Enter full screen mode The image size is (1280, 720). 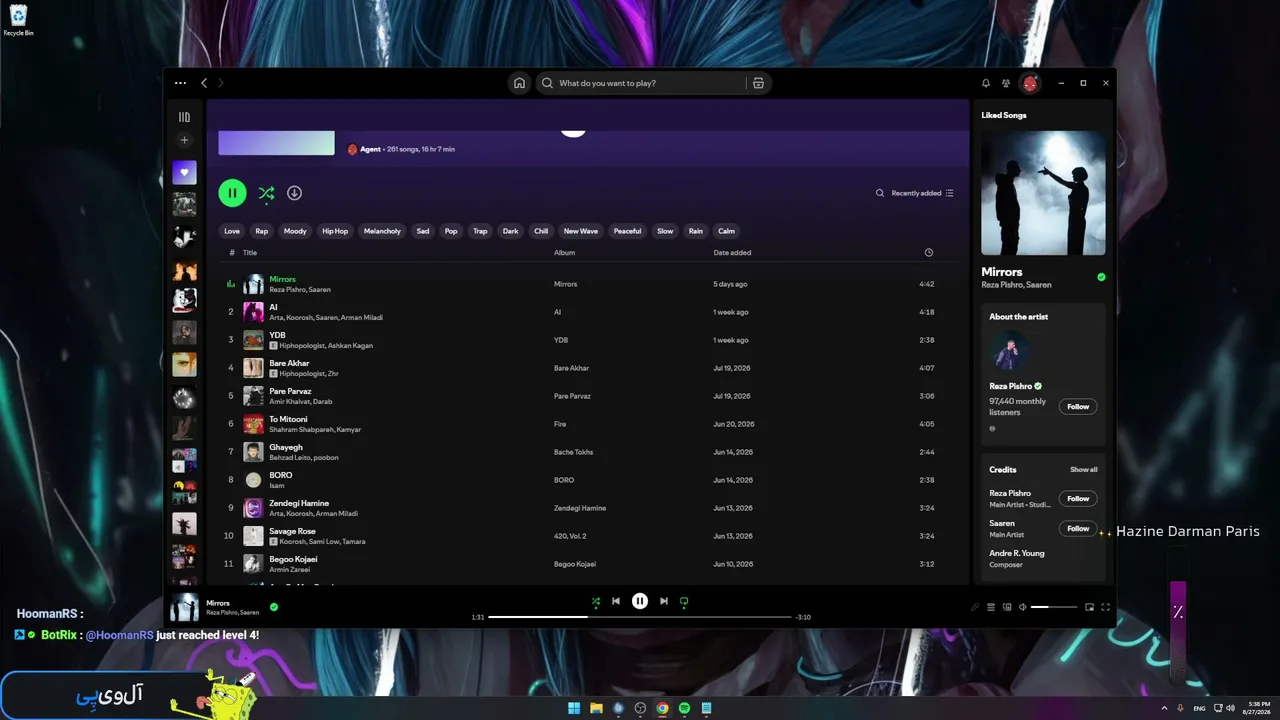click(x=1105, y=607)
